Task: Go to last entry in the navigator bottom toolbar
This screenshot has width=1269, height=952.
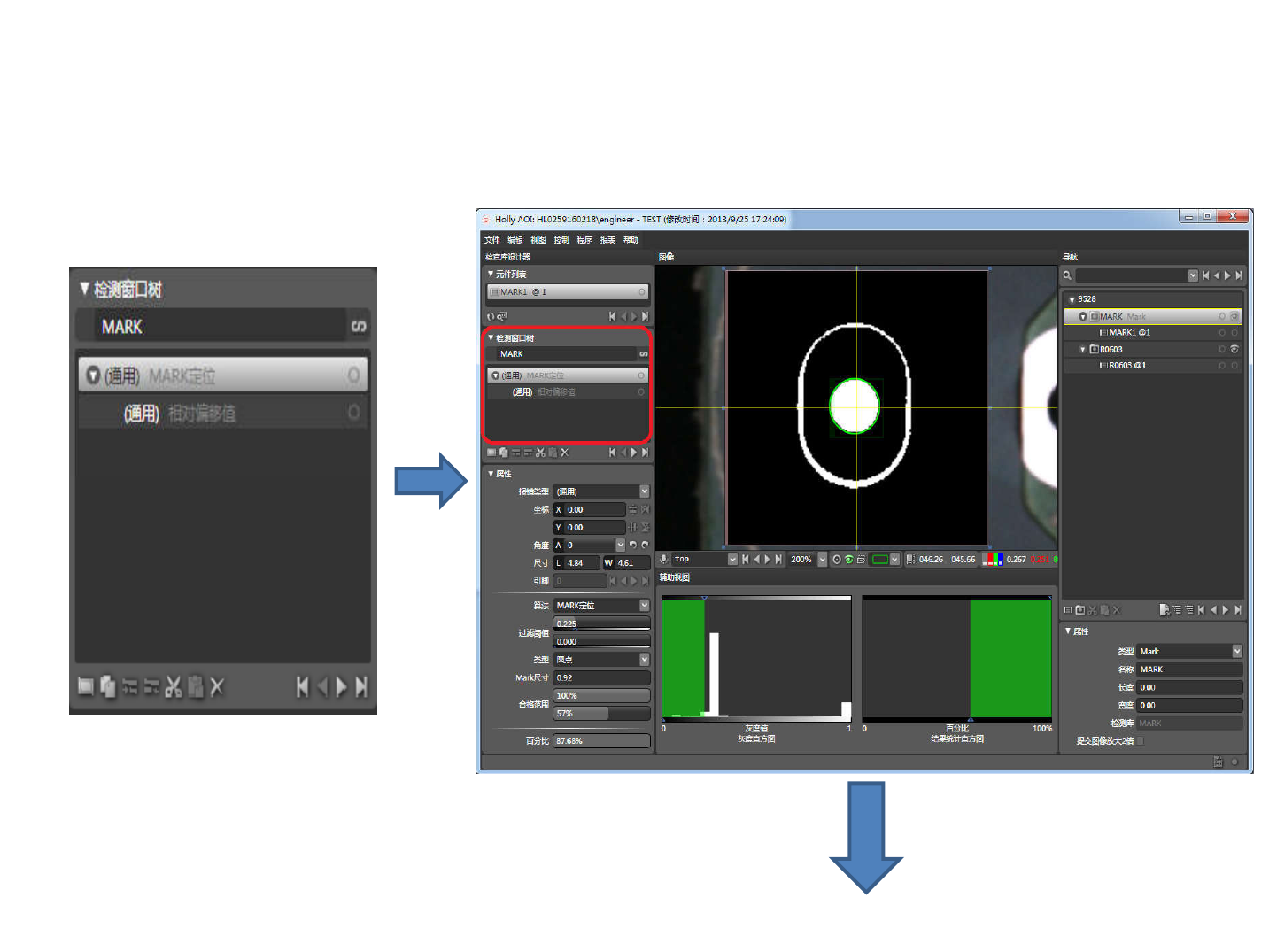Action: pyautogui.click(x=1238, y=609)
